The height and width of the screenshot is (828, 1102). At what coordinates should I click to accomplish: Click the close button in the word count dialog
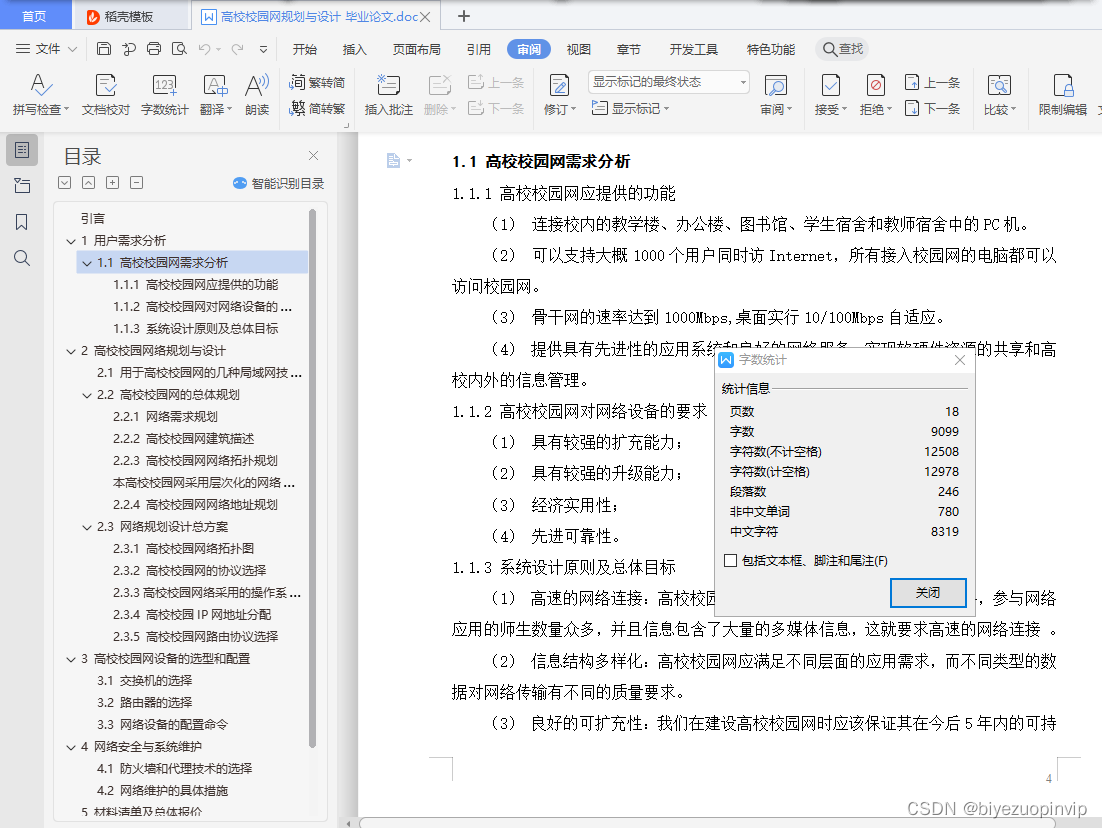[x=928, y=593]
